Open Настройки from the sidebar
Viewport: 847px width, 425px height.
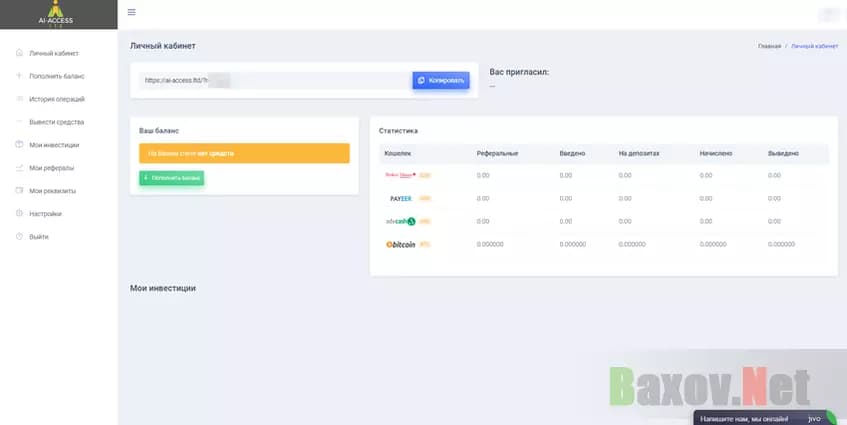45,214
